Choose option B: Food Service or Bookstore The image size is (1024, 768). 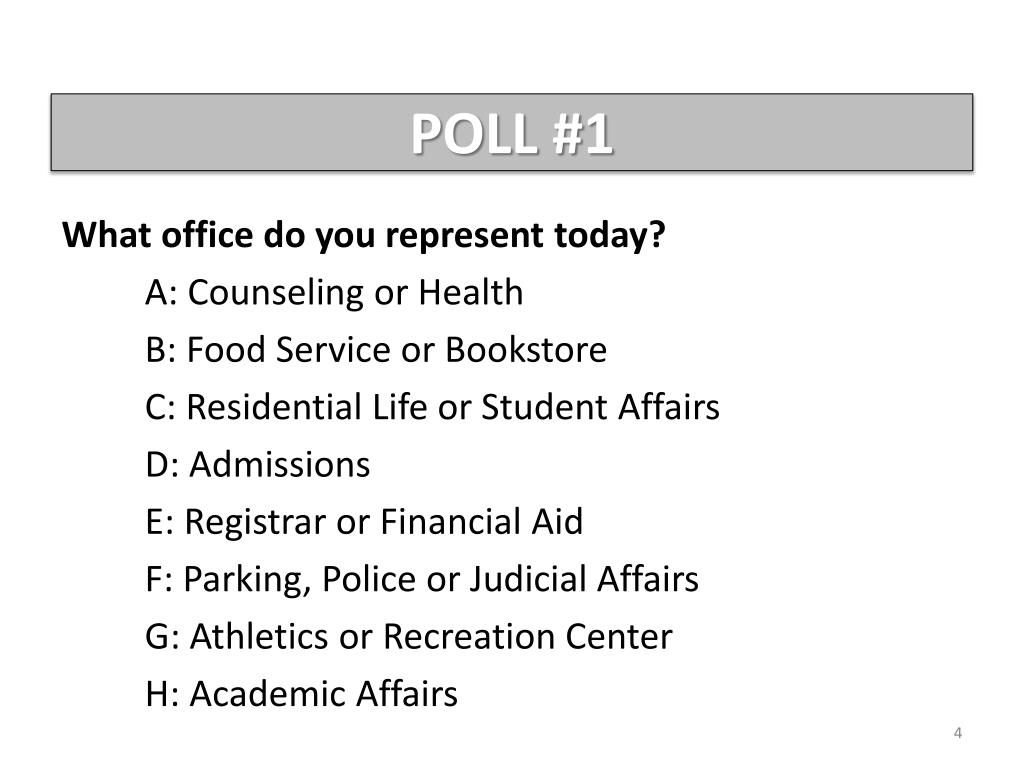(x=376, y=349)
